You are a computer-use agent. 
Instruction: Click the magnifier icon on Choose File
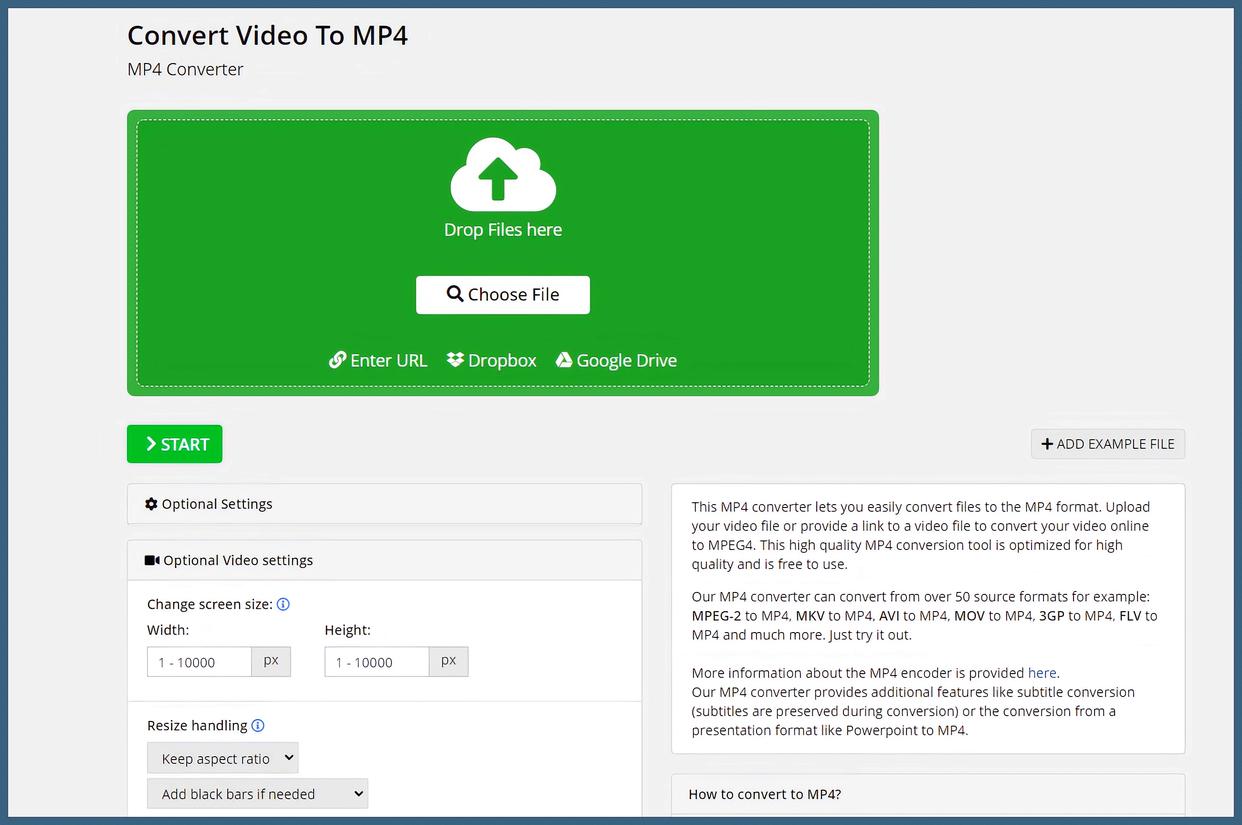click(455, 294)
